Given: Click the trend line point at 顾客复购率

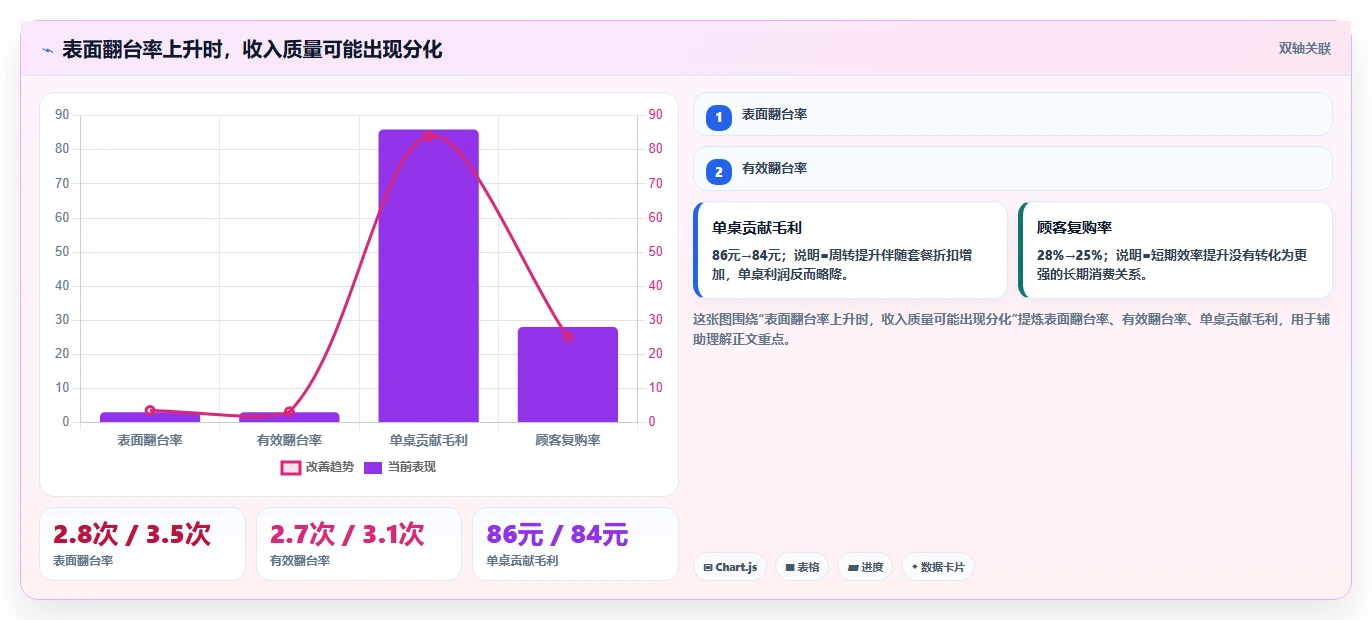Looking at the screenshot, I should [x=568, y=337].
